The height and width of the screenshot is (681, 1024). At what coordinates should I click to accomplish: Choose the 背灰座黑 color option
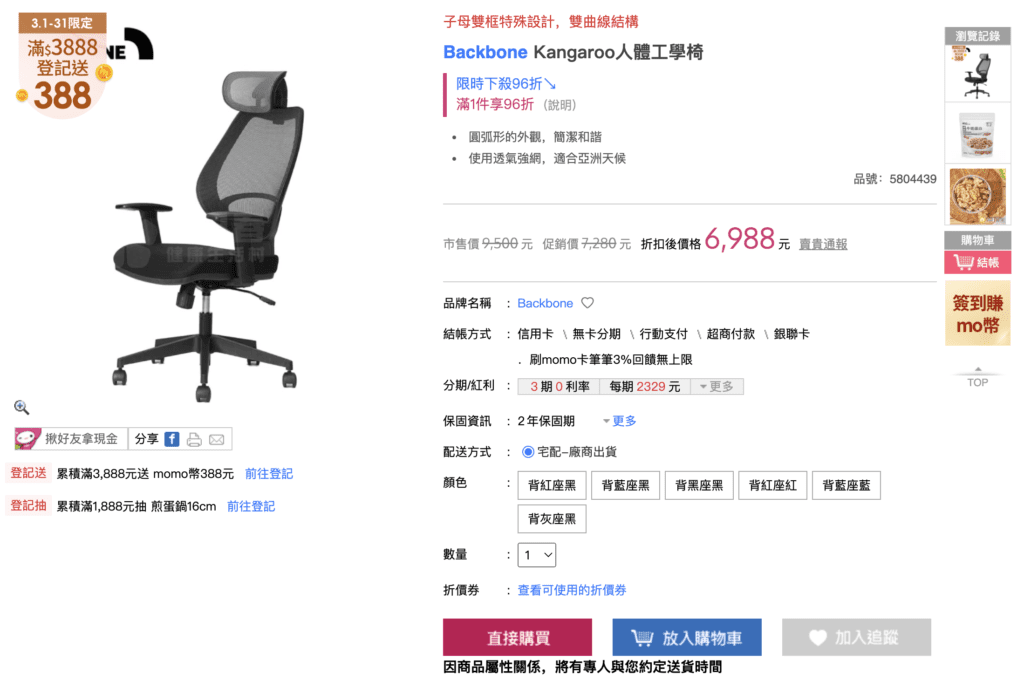click(x=552, y=519)
